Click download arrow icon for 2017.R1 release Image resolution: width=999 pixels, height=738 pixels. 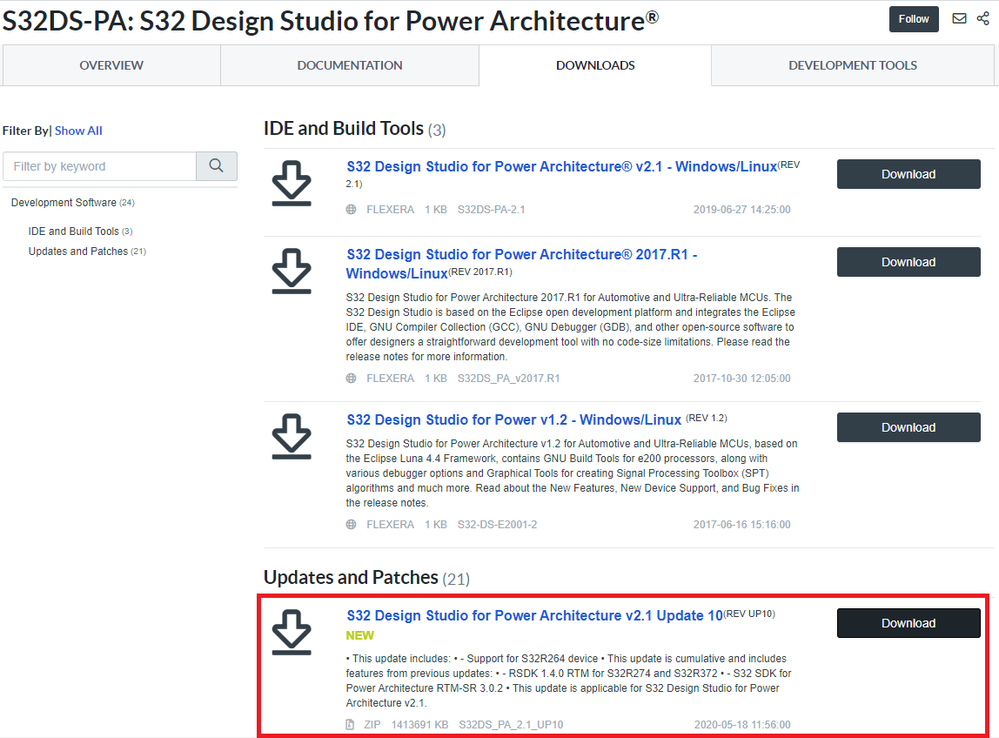292,271
